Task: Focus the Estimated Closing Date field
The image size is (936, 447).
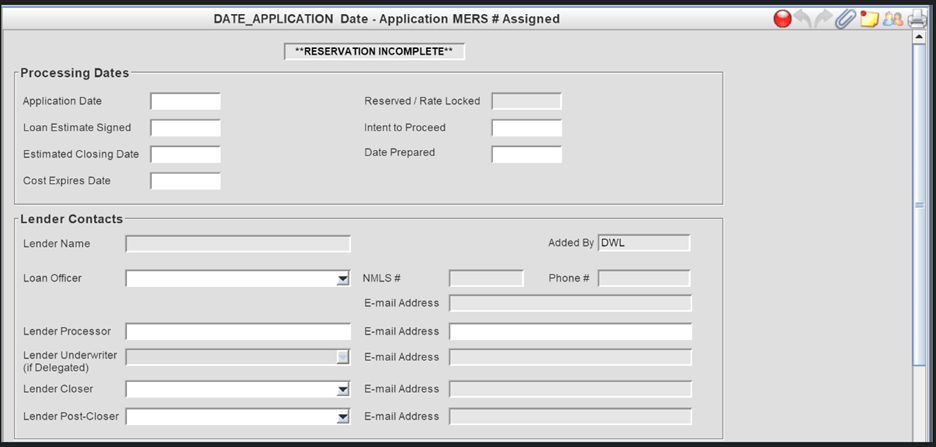Action: 185,154
